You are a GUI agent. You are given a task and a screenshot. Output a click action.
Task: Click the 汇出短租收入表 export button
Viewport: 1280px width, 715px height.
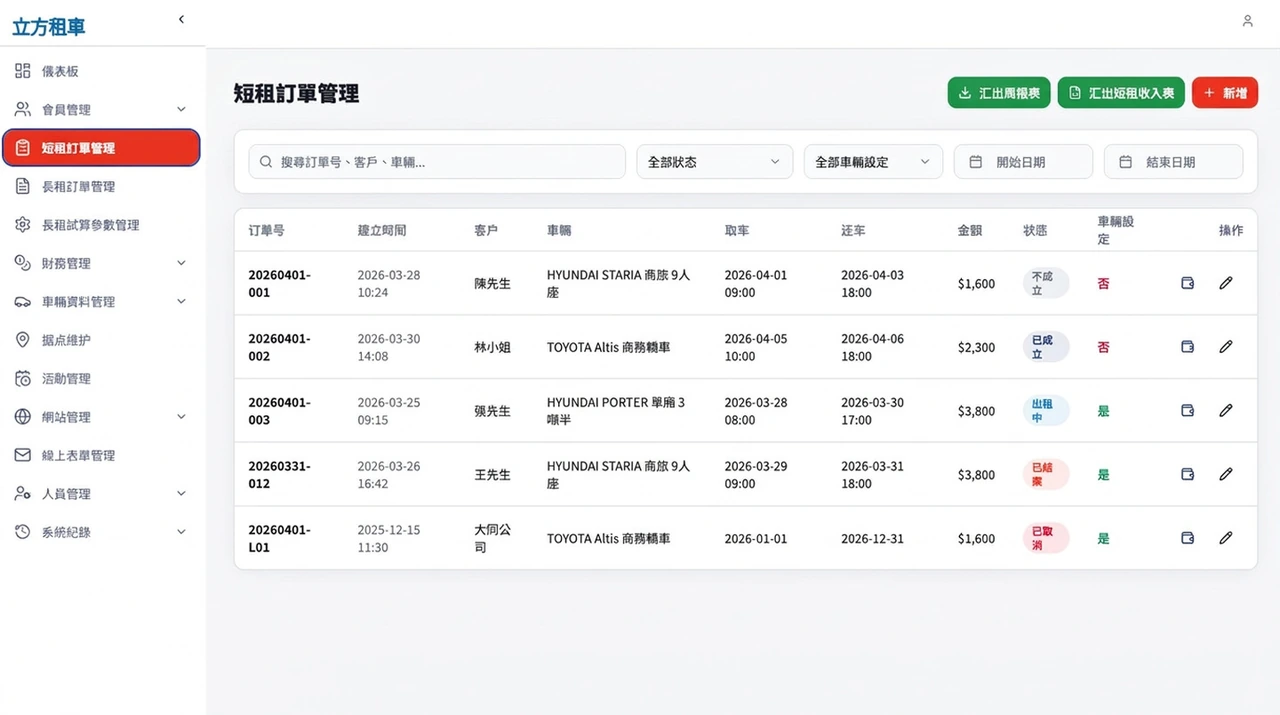[x=1121, y=93]
